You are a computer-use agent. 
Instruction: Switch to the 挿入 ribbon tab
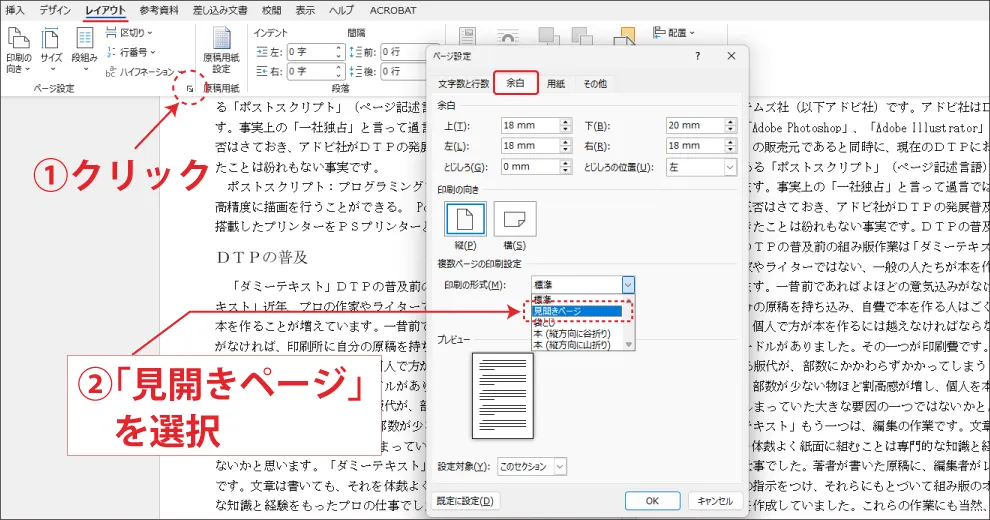pos(15,10)
